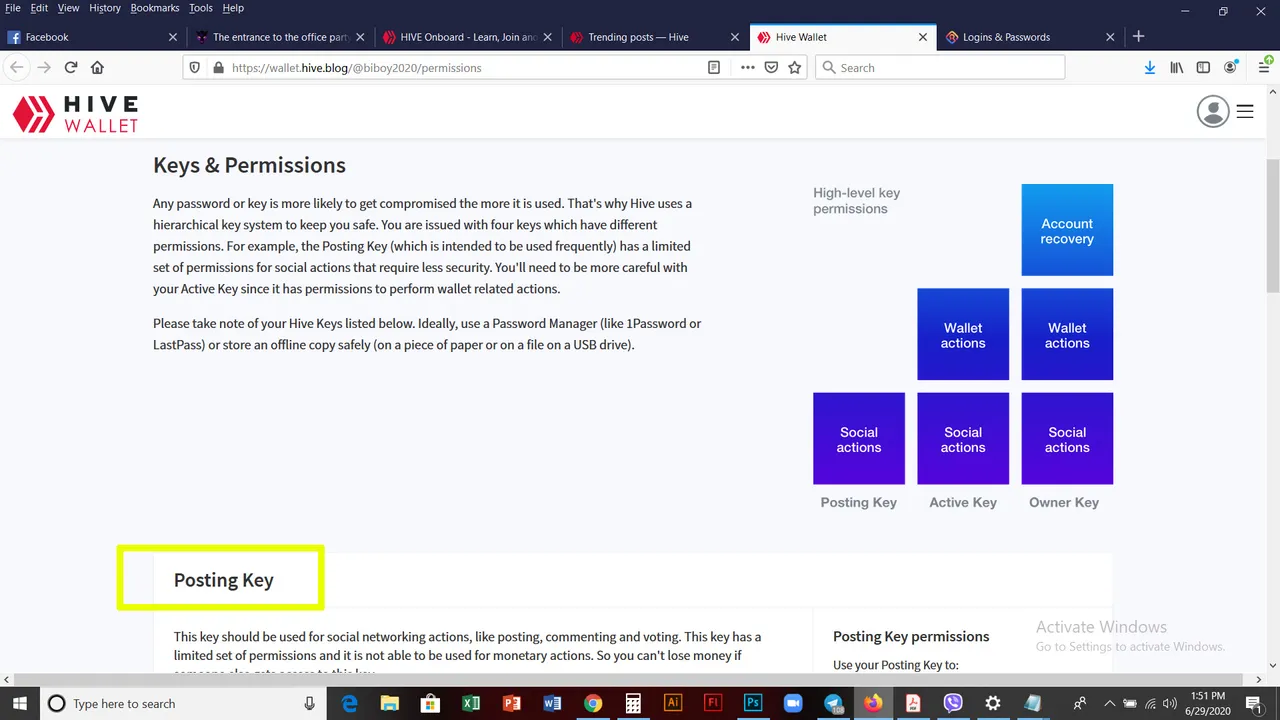Open new browser tab
Viewport: 1280px width, 720px height.
click(x=1138, y=36)
